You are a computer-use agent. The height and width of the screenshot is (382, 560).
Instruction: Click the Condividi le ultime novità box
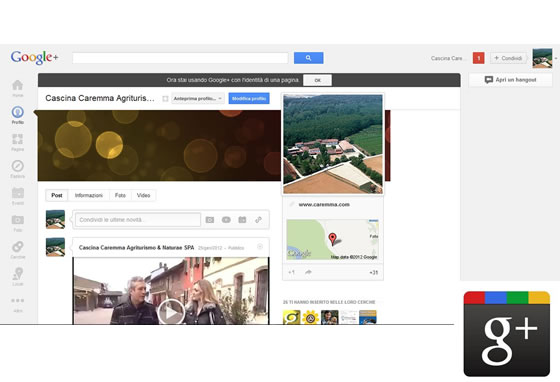tap(138, 220)
